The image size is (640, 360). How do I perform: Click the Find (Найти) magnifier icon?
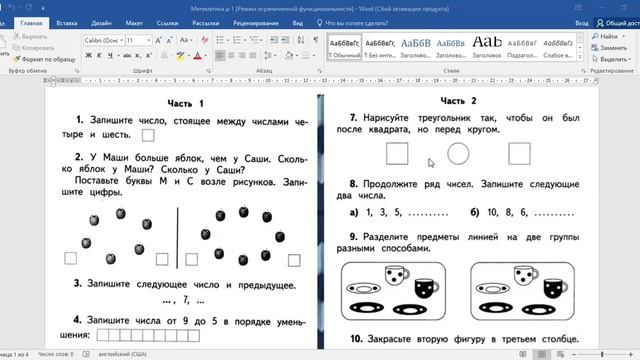pyautogui.click(x=595, y=36)
